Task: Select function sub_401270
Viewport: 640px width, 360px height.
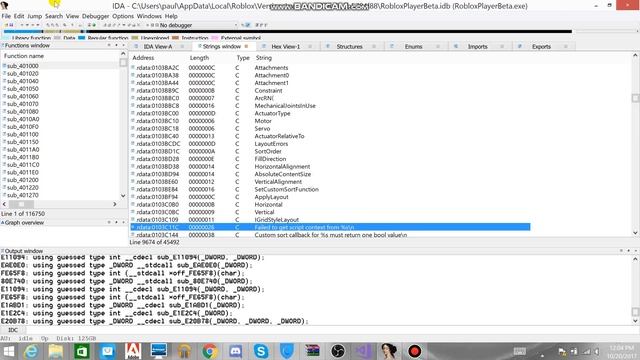Action: (x=23, y=195)
